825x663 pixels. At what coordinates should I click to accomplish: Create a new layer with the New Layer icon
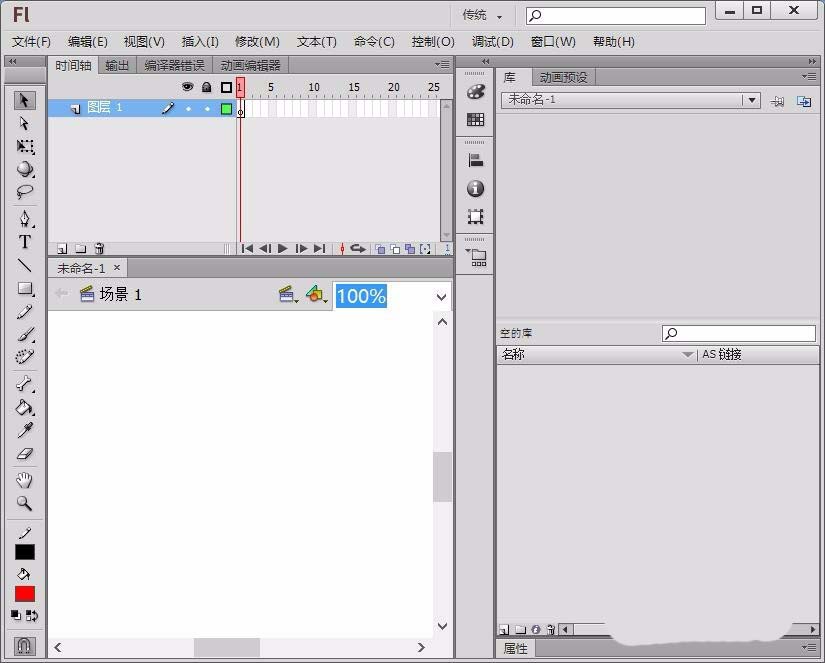61,248
